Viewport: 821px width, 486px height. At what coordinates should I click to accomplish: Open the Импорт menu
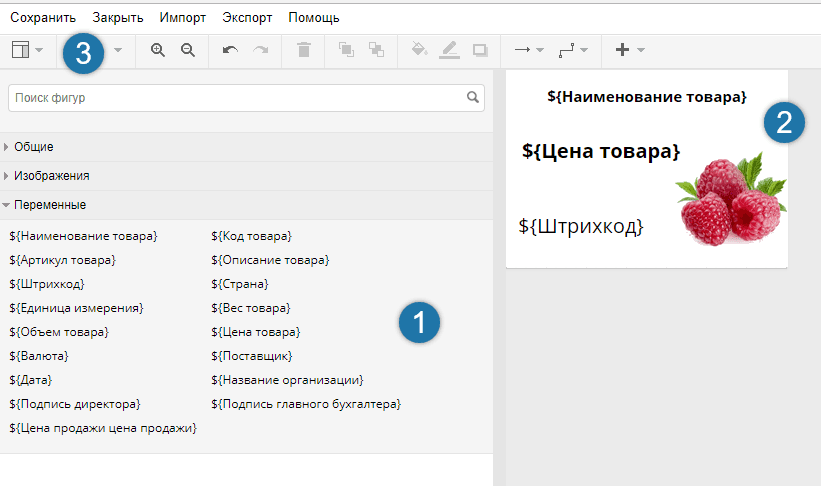183,18
